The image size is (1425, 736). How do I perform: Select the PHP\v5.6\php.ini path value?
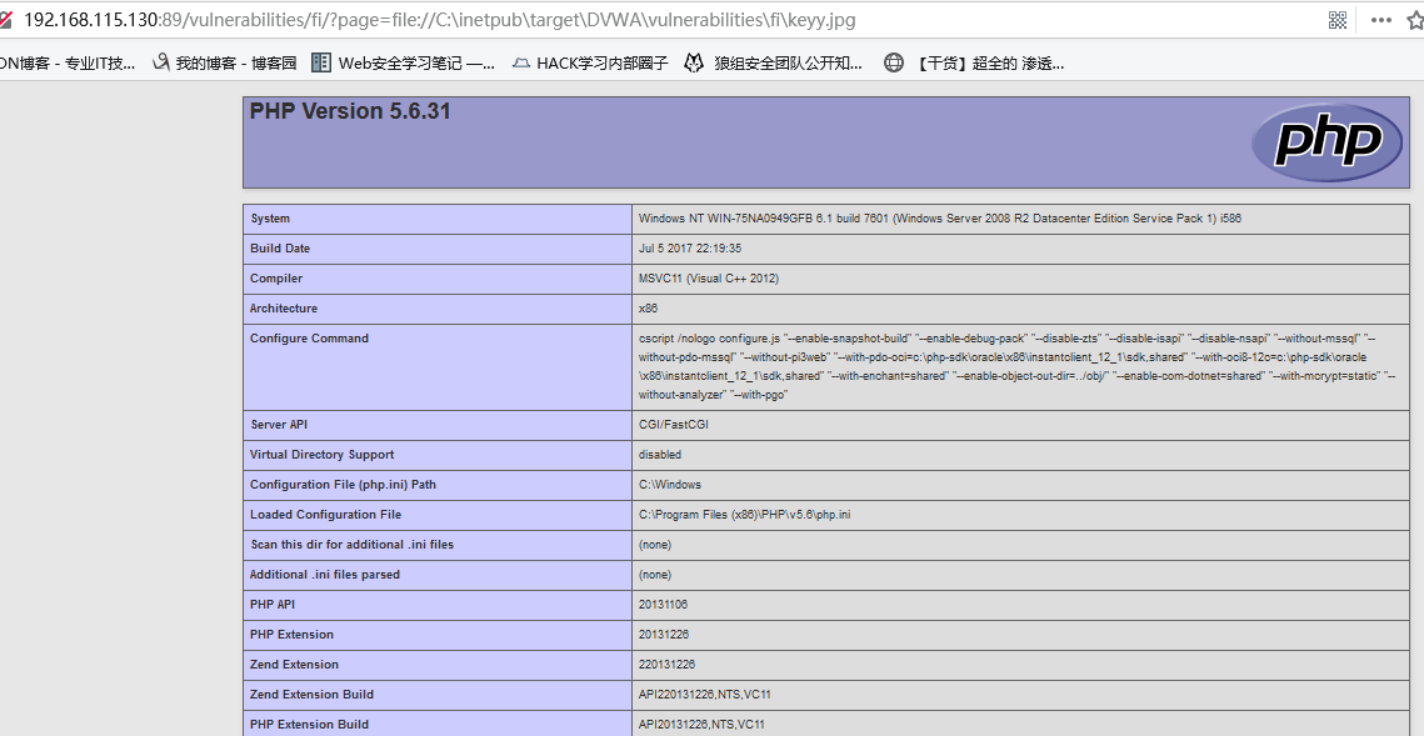pos(745,514)
